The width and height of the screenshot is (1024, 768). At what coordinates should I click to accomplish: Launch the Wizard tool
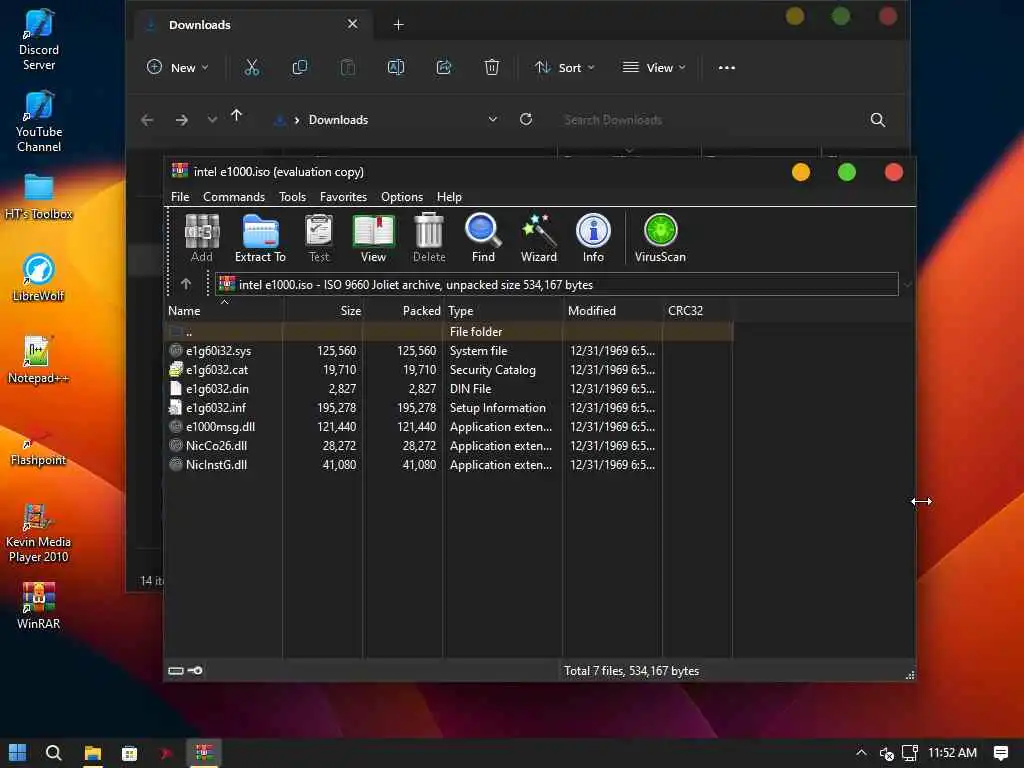click(539, 238)
